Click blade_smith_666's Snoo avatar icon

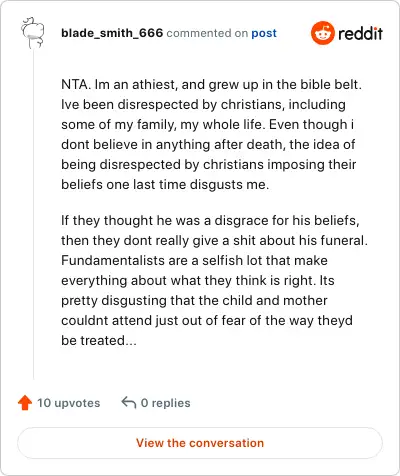(x=33, y=33)
